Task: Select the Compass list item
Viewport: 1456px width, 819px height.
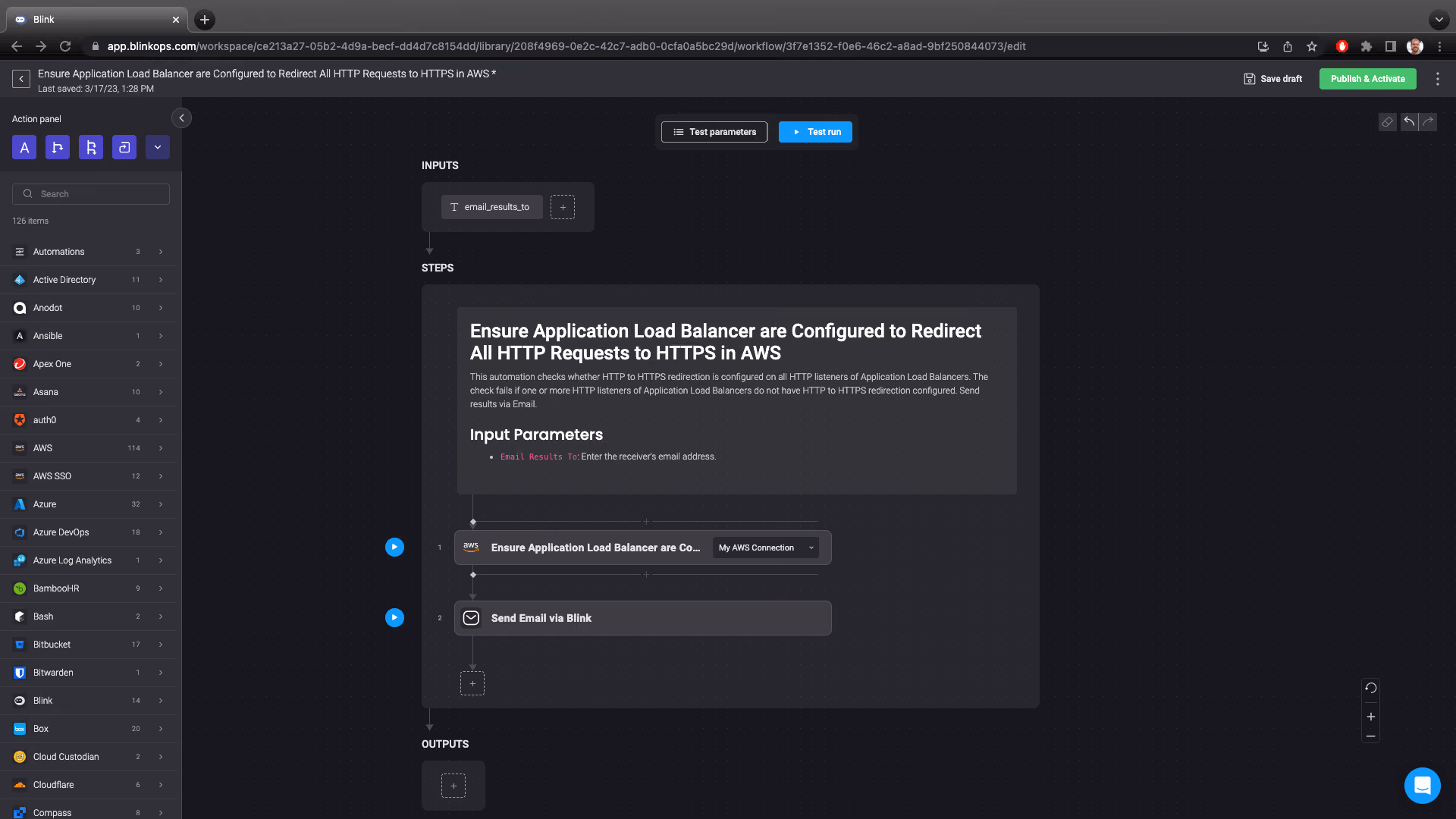Action: 88,812
